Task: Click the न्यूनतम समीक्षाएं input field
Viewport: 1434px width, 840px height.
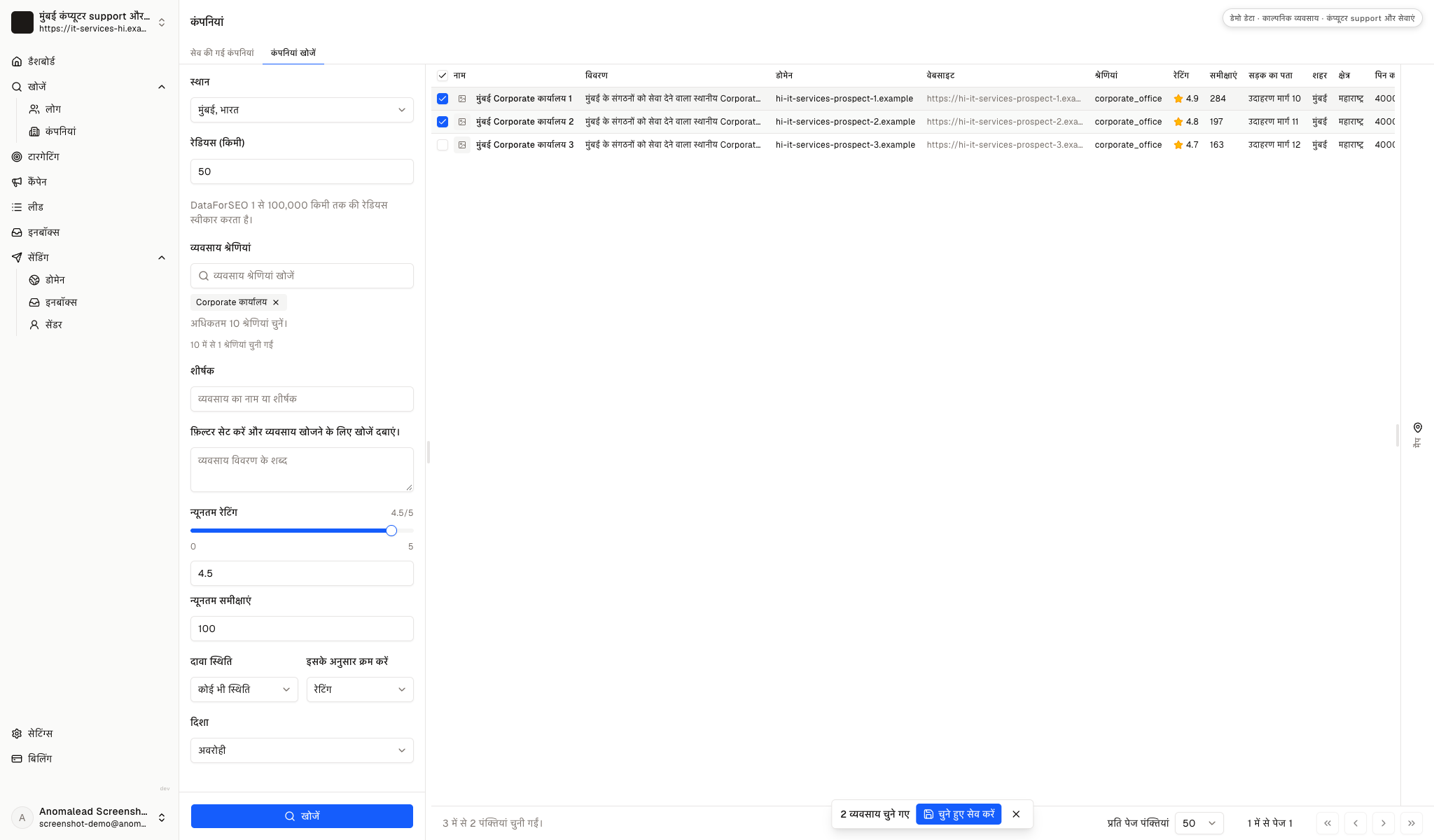Action: pos(302,629)
